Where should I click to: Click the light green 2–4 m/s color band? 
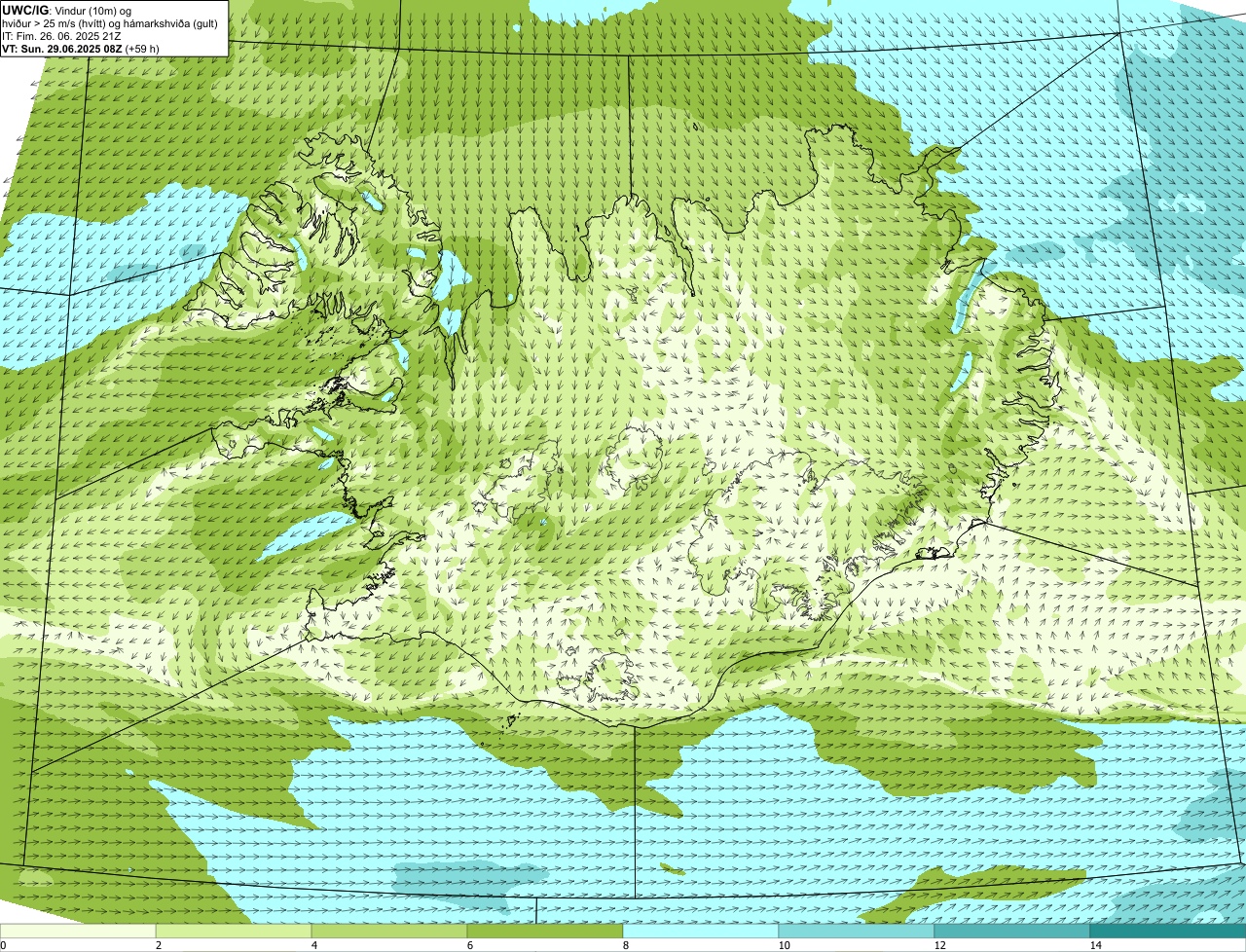coord(234,931)
